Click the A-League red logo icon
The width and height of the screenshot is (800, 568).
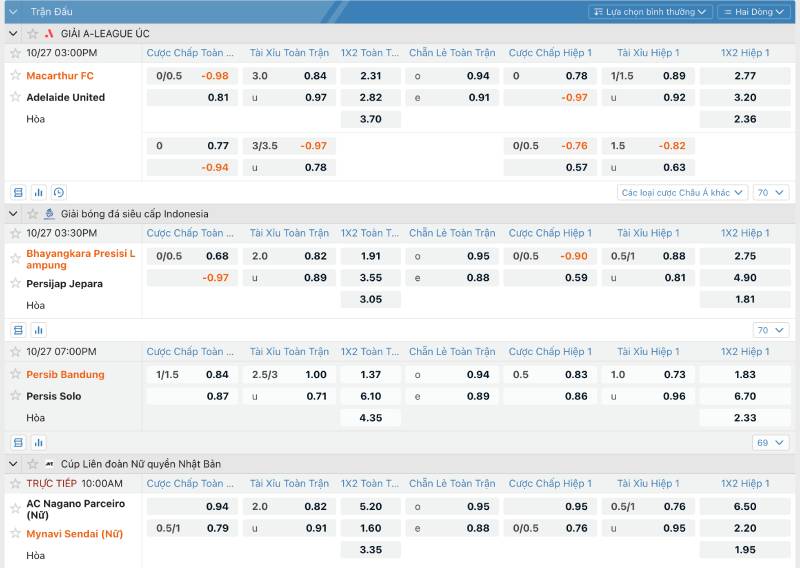point(48,33)
